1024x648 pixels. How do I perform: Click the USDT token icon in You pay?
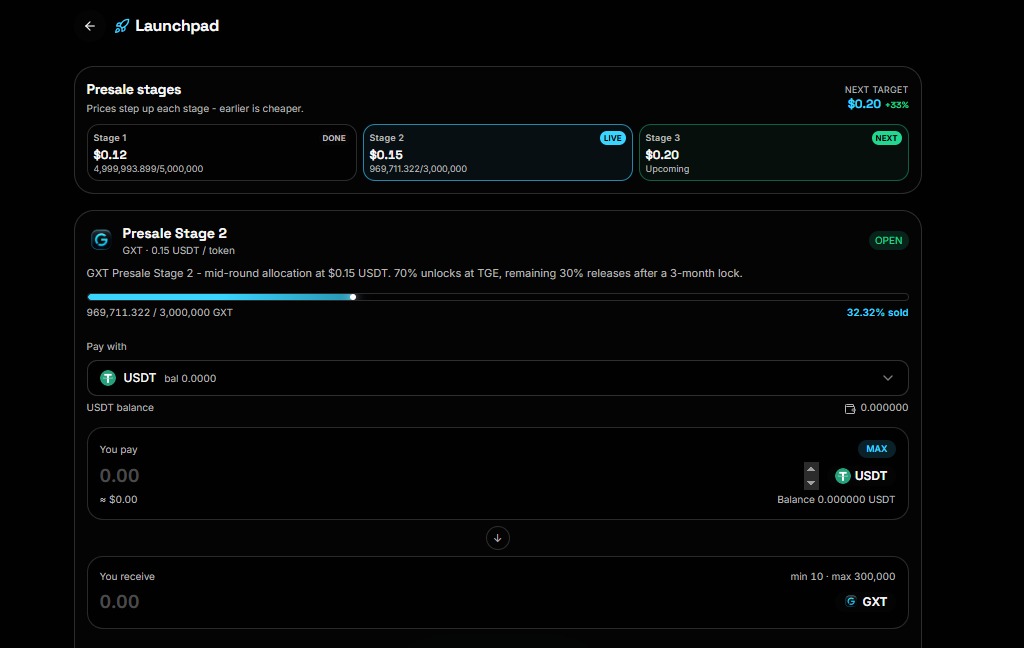842,476
